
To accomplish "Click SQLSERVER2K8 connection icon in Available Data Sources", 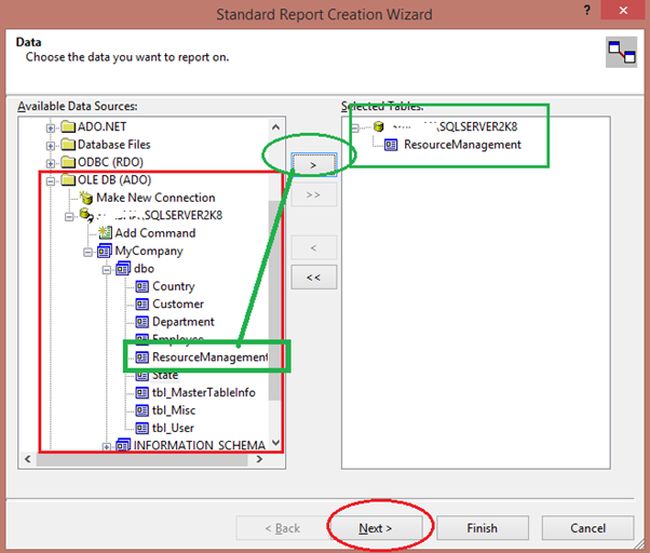I will pyautogui.click(x=86, y=215).
